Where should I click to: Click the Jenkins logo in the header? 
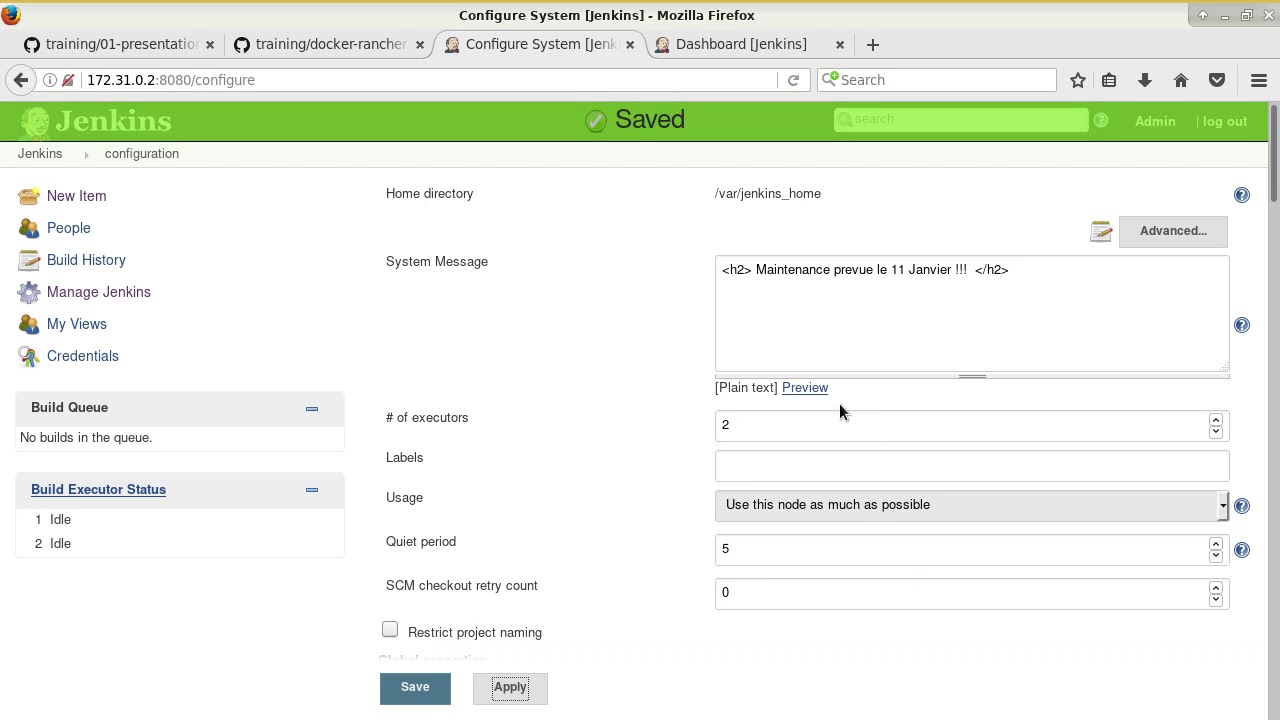tap(96, 121)
